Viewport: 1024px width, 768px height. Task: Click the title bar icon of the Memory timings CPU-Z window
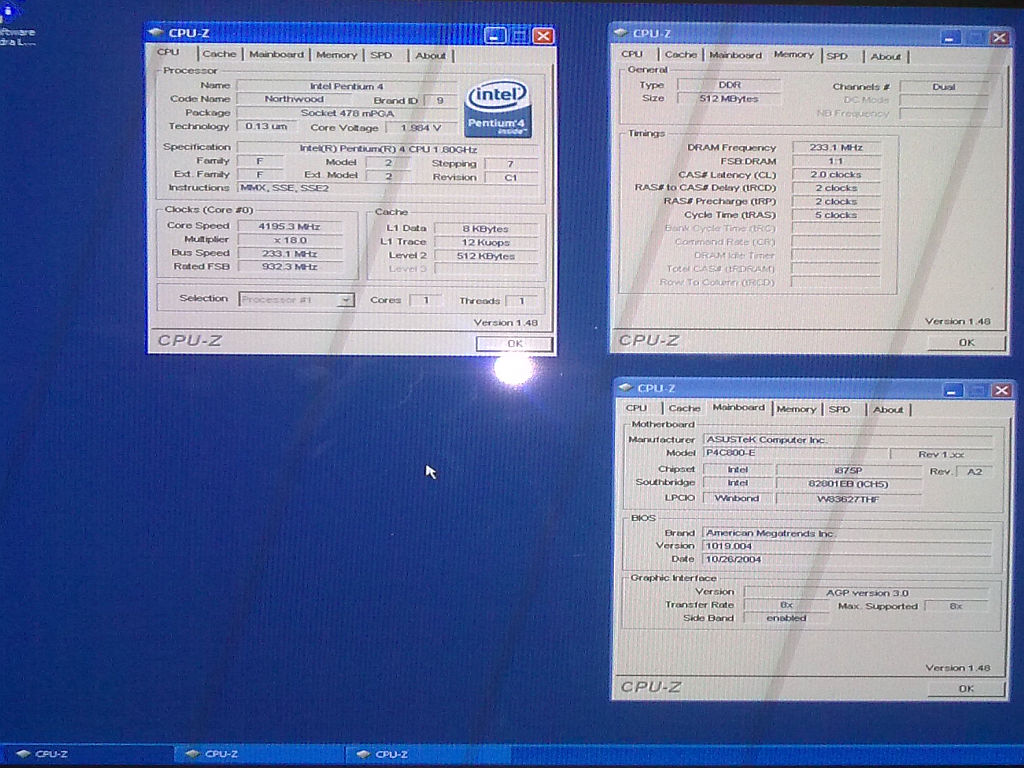pos(620,33)
